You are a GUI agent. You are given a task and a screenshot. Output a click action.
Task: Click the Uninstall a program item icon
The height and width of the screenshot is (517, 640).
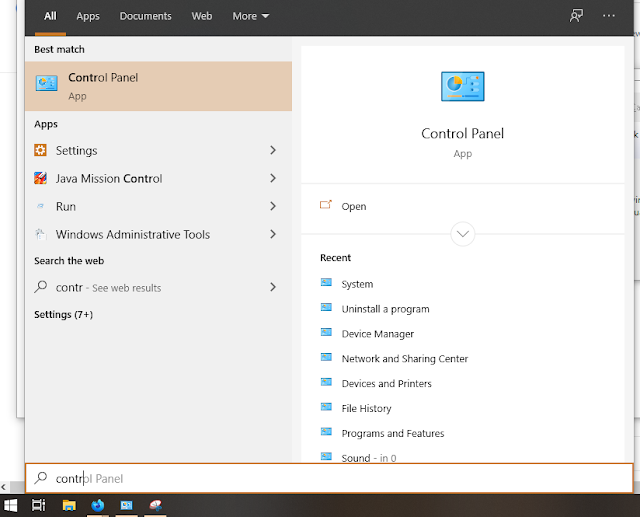pos(326,307)
